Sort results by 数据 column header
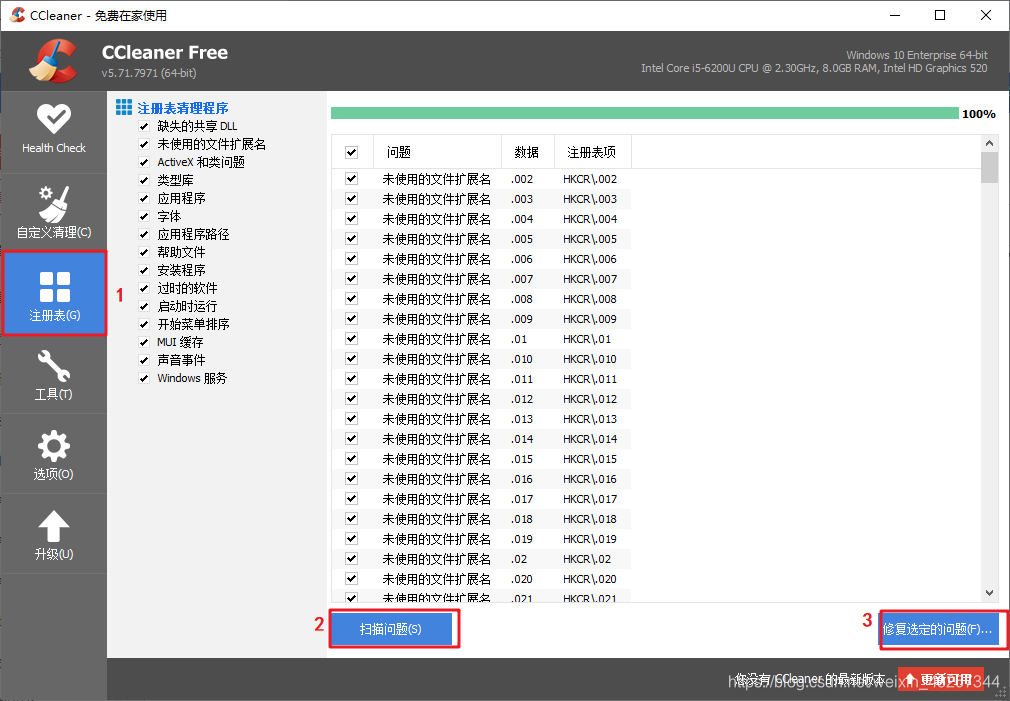 528,152
